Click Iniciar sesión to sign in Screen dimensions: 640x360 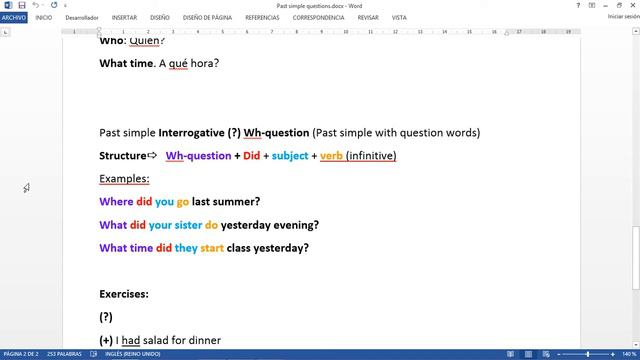coord(623,16)
